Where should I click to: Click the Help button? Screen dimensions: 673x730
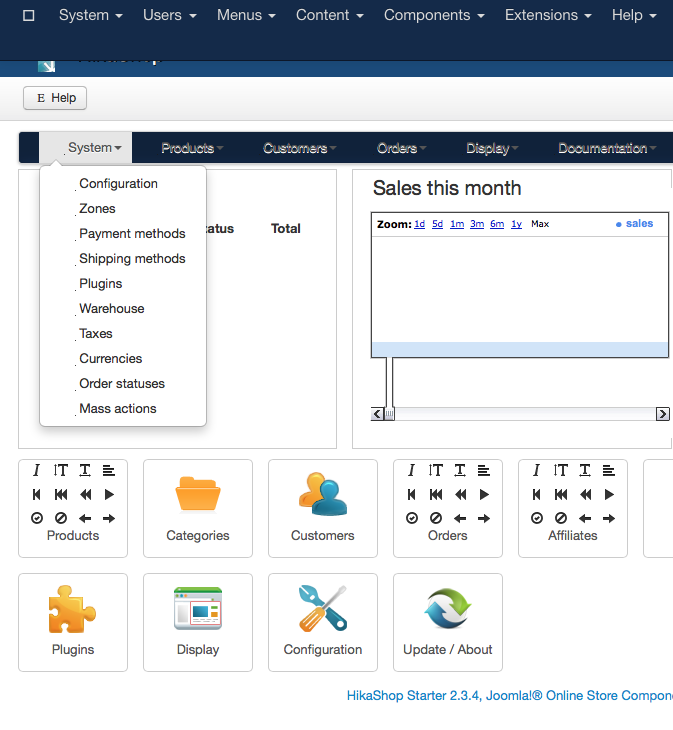(55, 98)
